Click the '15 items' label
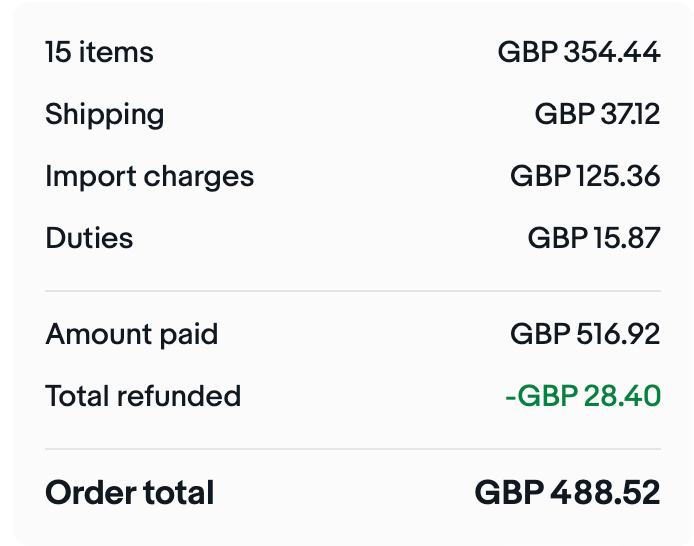The image size is (694, 546). point(99,52)
